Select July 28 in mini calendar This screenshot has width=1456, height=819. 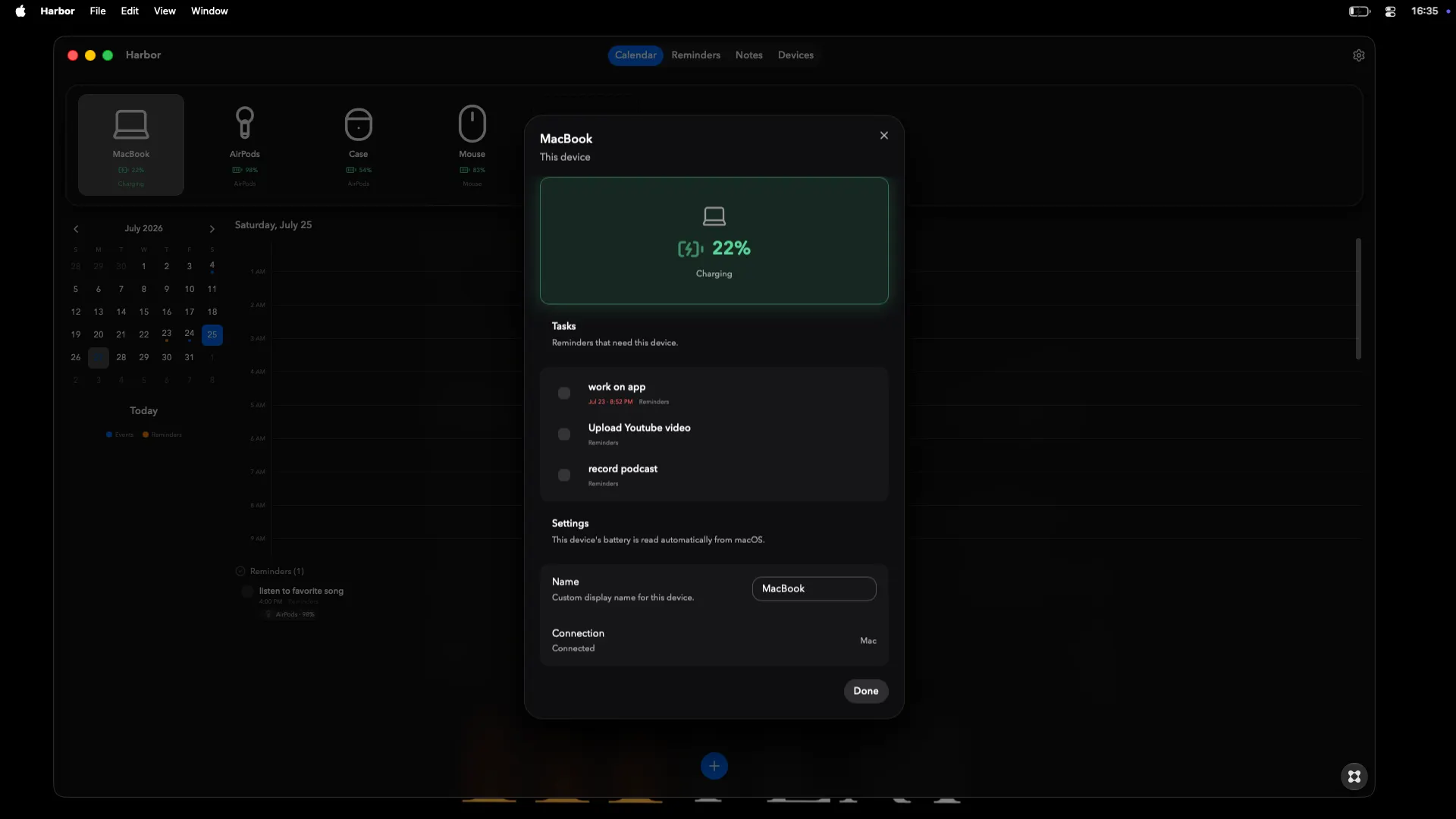coord(121,357)
